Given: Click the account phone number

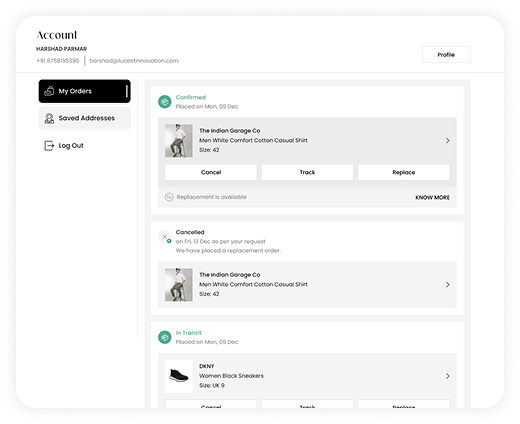Looking at the screenshot, I should tap(58, 61).
